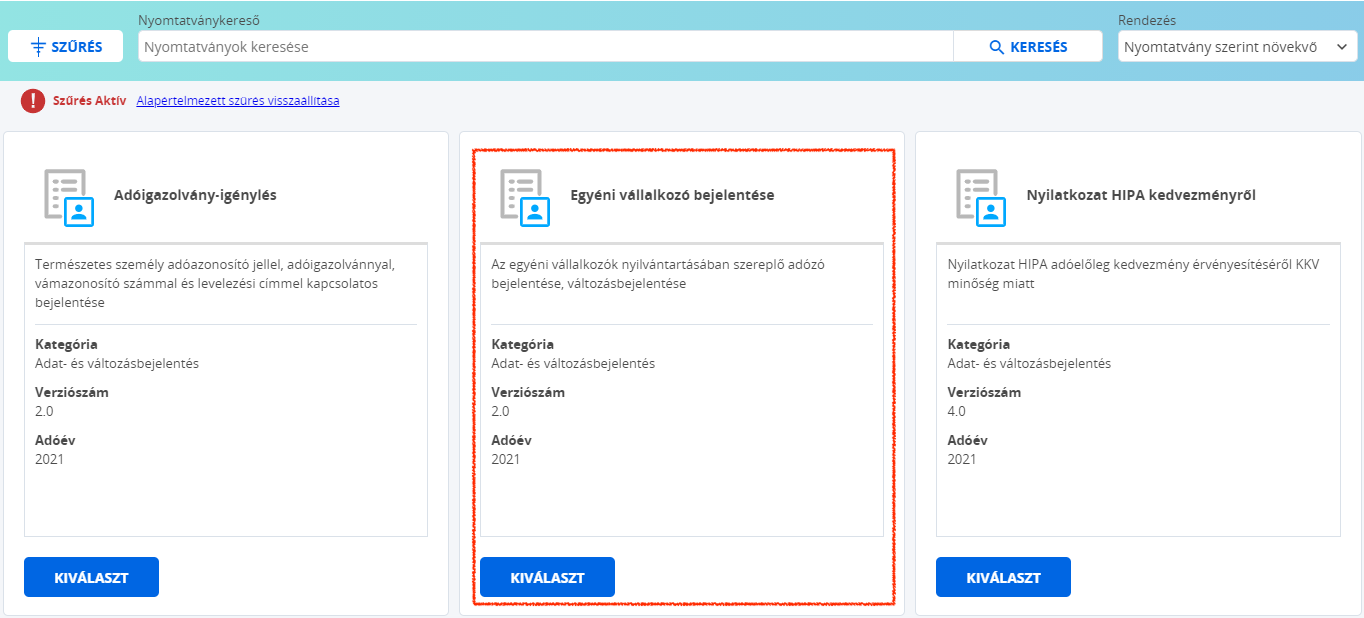
Task: Click the Egyéni vállalkozó description text box
Action: [x=682, y=390]
